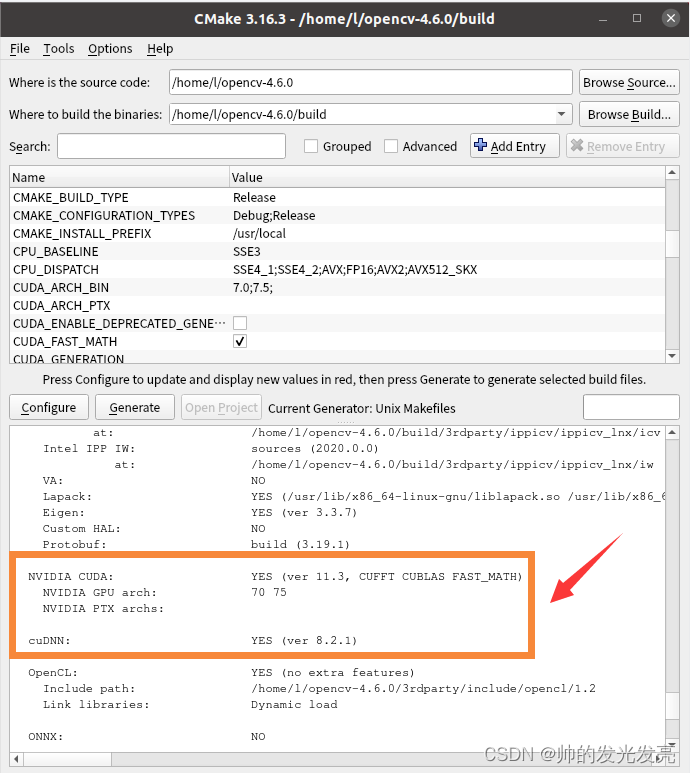Minimize the CMake window
Viewport: 690px width, 773px height.
[x=603, y=19]
